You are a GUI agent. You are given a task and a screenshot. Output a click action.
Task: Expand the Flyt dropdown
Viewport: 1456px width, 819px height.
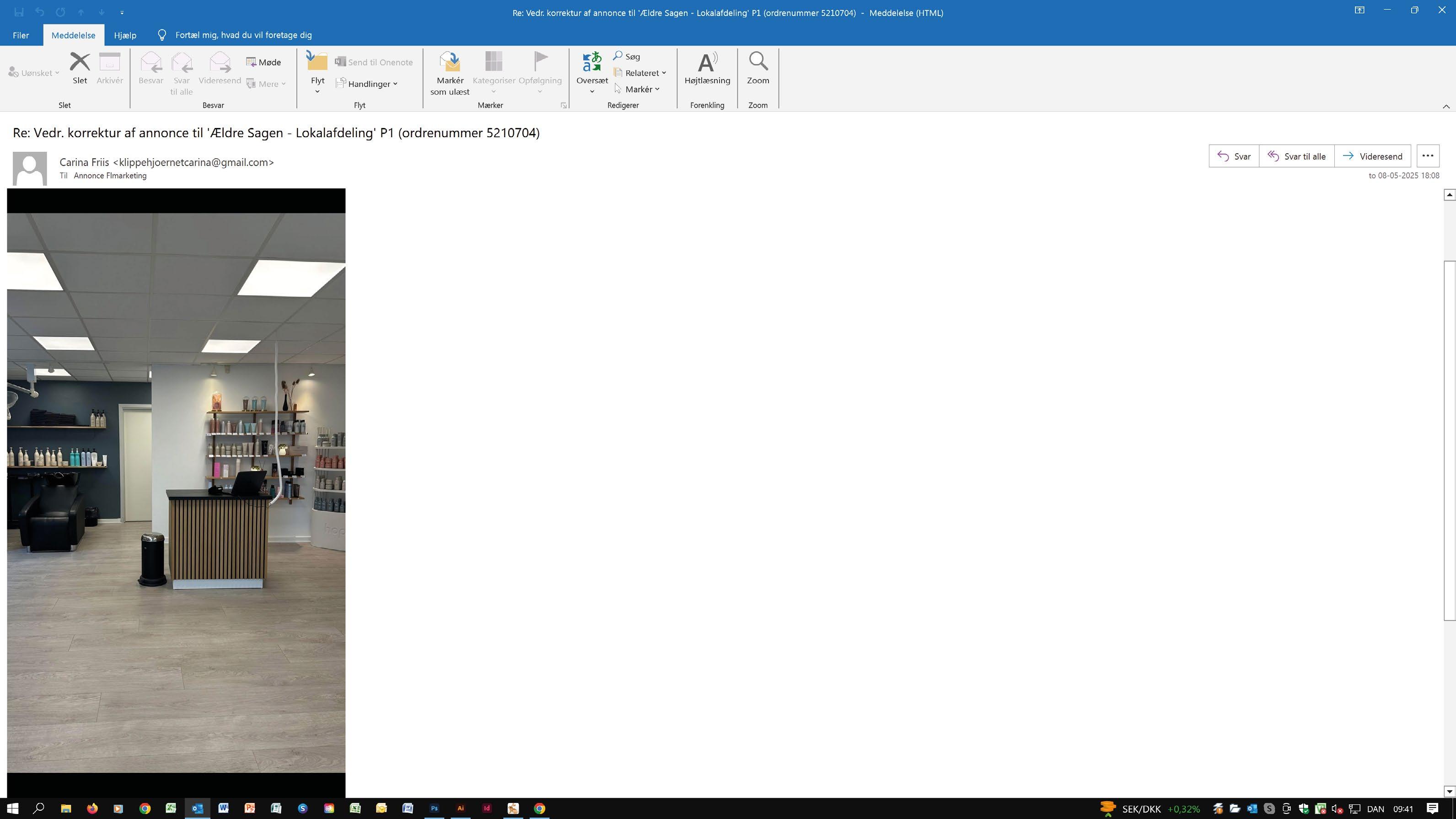click(x=317, y=91)
